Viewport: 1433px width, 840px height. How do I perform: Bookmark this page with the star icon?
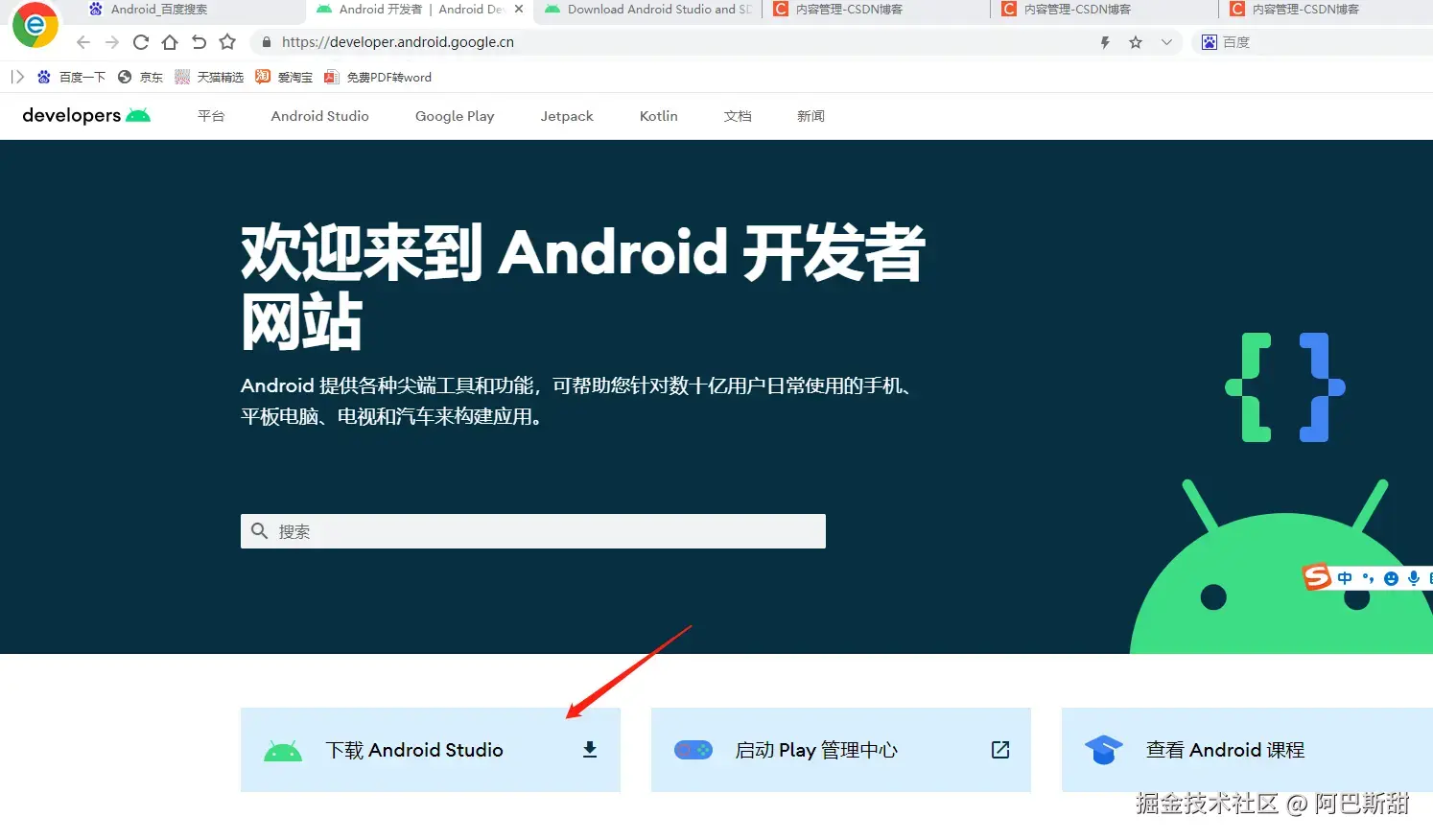[x=1136, y=42]
